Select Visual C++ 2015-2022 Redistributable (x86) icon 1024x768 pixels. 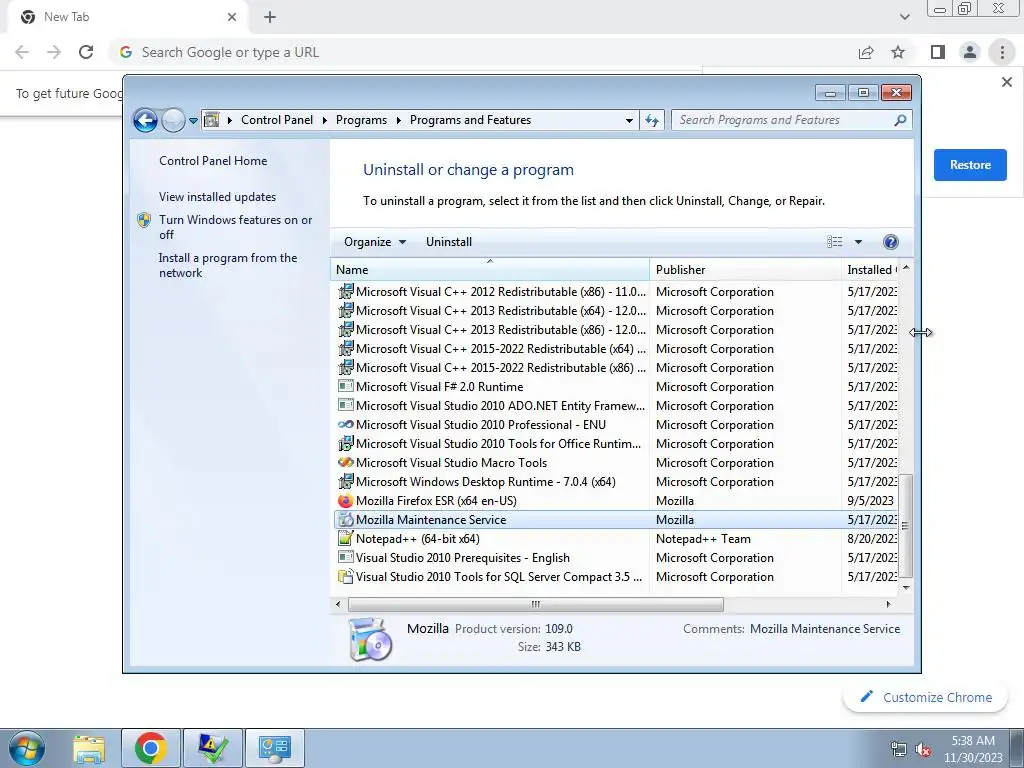(x=345, y=367)
